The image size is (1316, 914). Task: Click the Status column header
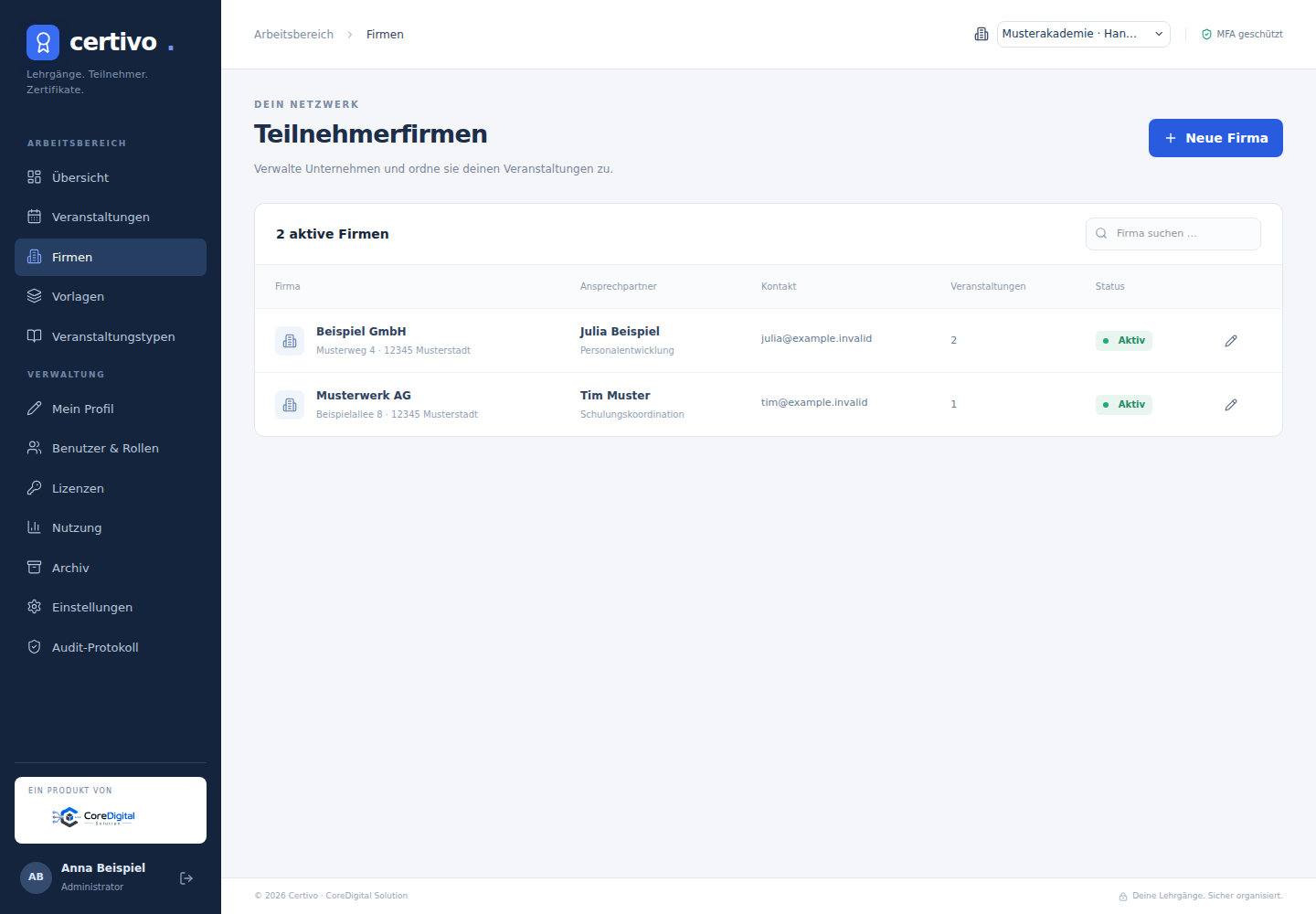1110,287
